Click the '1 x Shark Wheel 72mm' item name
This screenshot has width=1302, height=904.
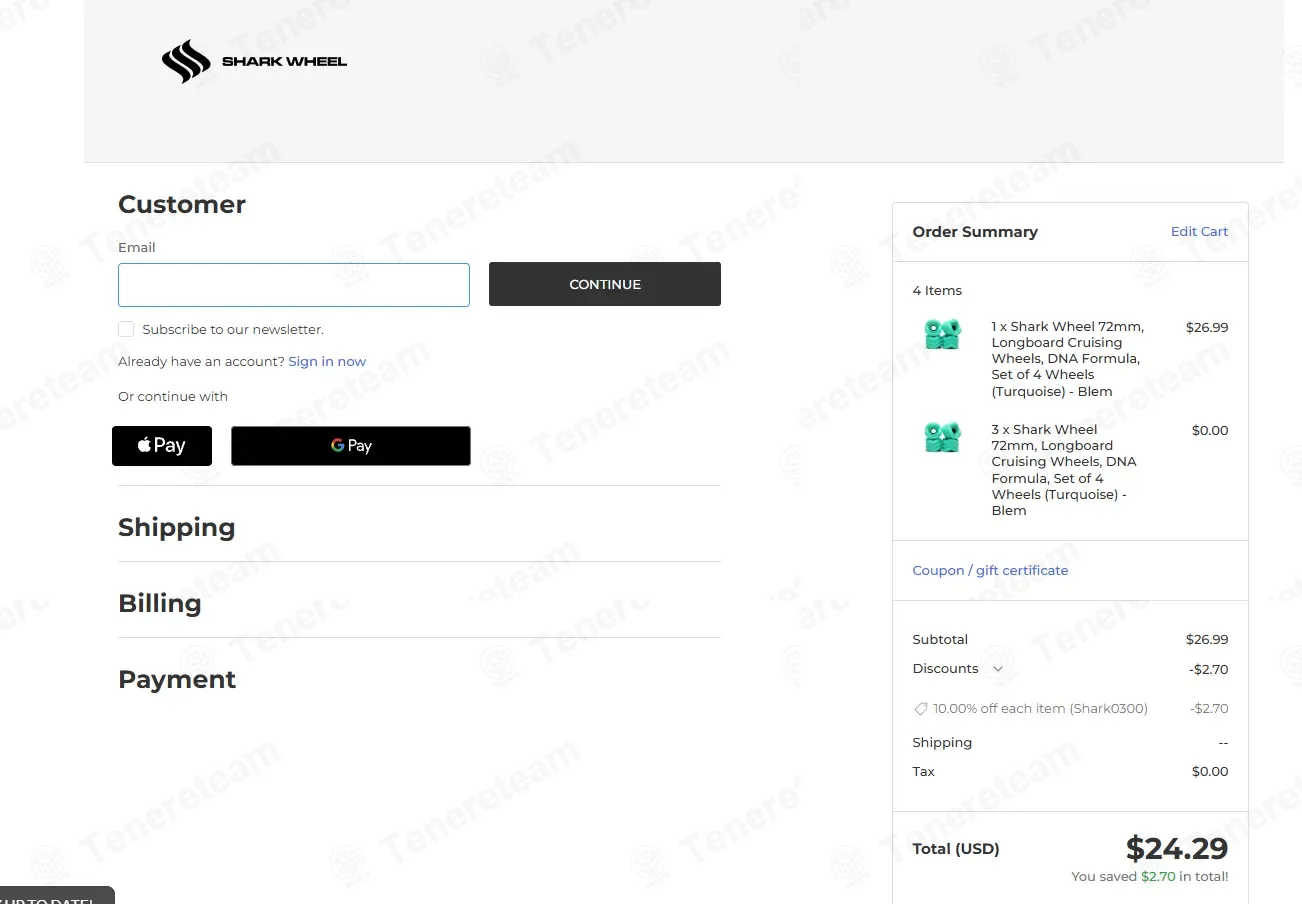point(1068,359)
